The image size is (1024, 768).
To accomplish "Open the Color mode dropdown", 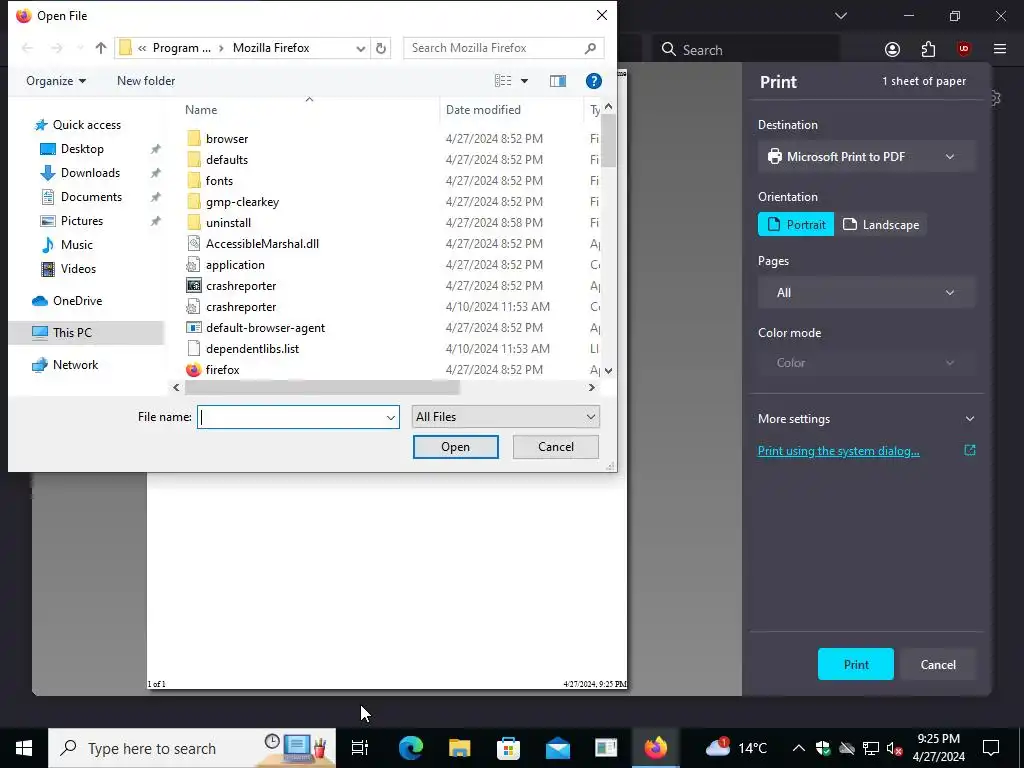I will (866, 362).
